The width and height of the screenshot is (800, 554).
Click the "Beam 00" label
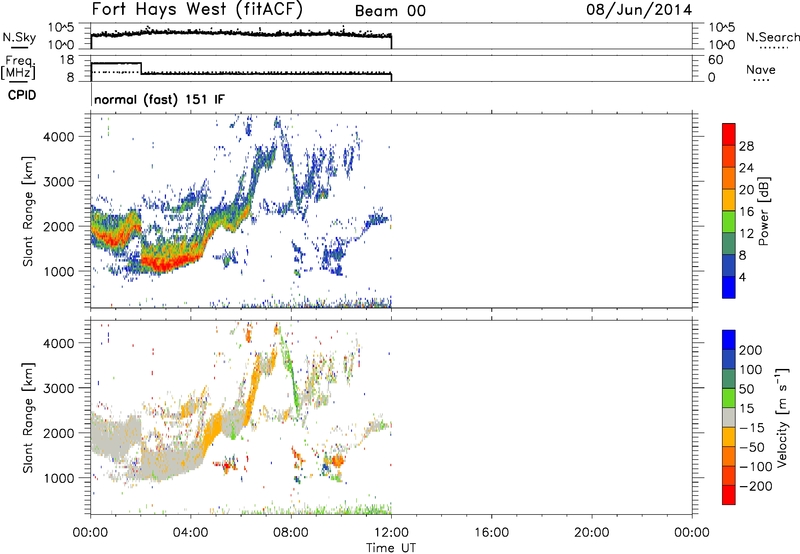click(x=390, y=11)
